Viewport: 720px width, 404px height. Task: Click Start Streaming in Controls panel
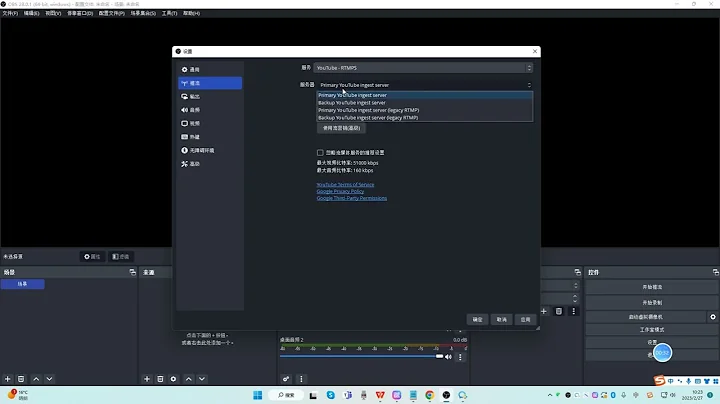point(652,287)
